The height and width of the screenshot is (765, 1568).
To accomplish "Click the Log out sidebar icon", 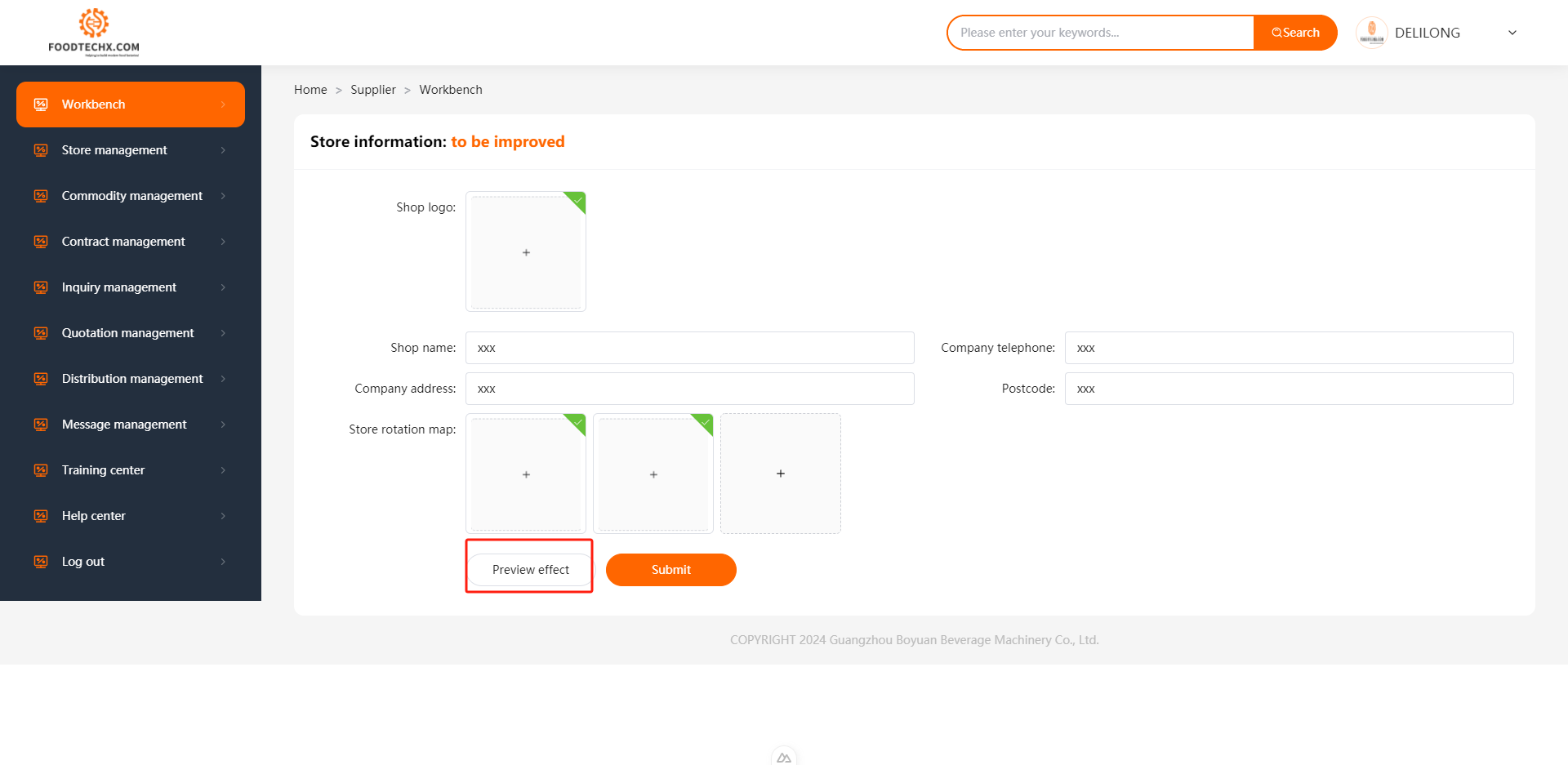I will pos(41,562).
